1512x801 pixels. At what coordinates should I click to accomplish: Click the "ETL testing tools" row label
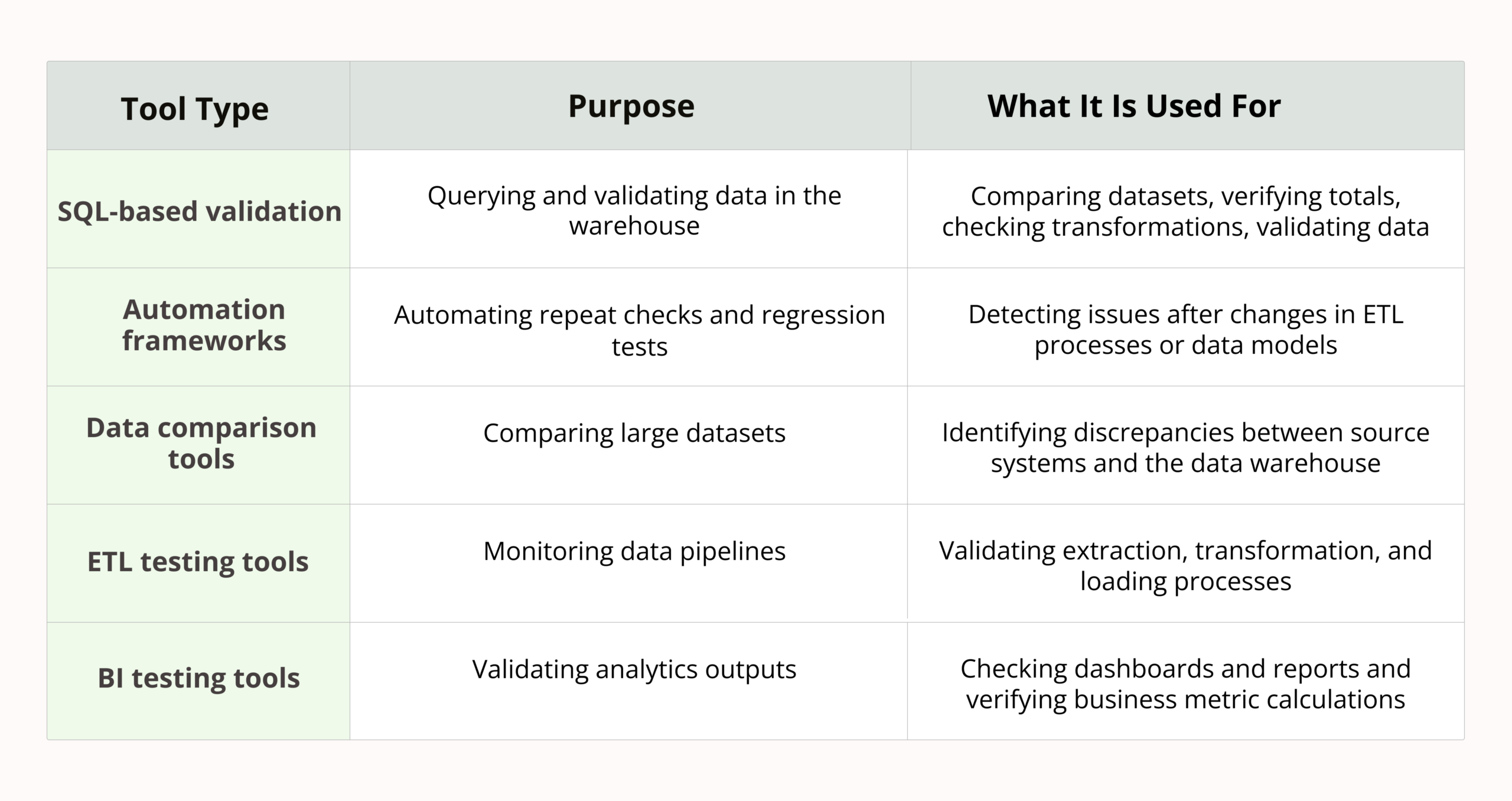coord(198,561)
